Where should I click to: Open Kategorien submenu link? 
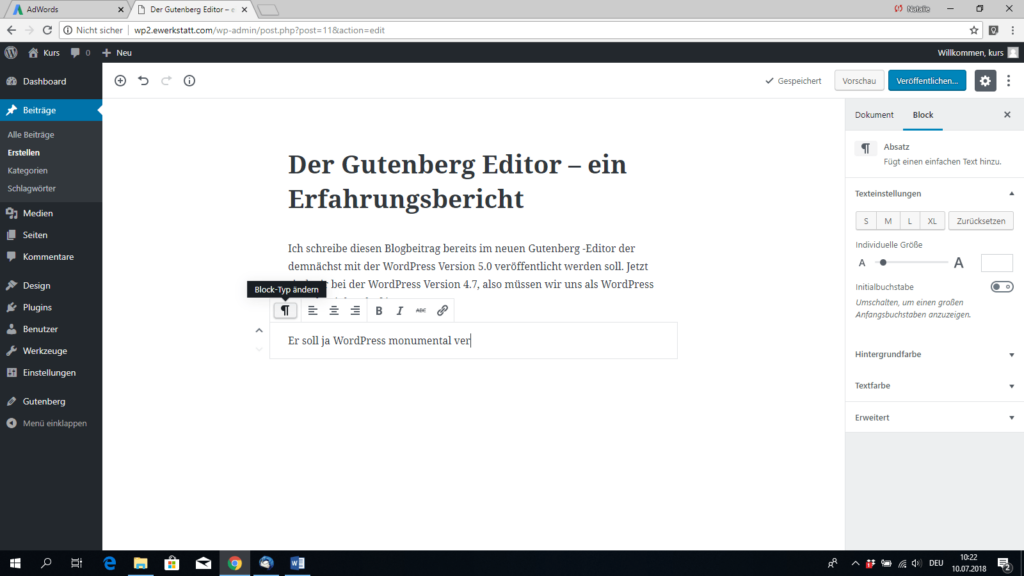point(27,170)
